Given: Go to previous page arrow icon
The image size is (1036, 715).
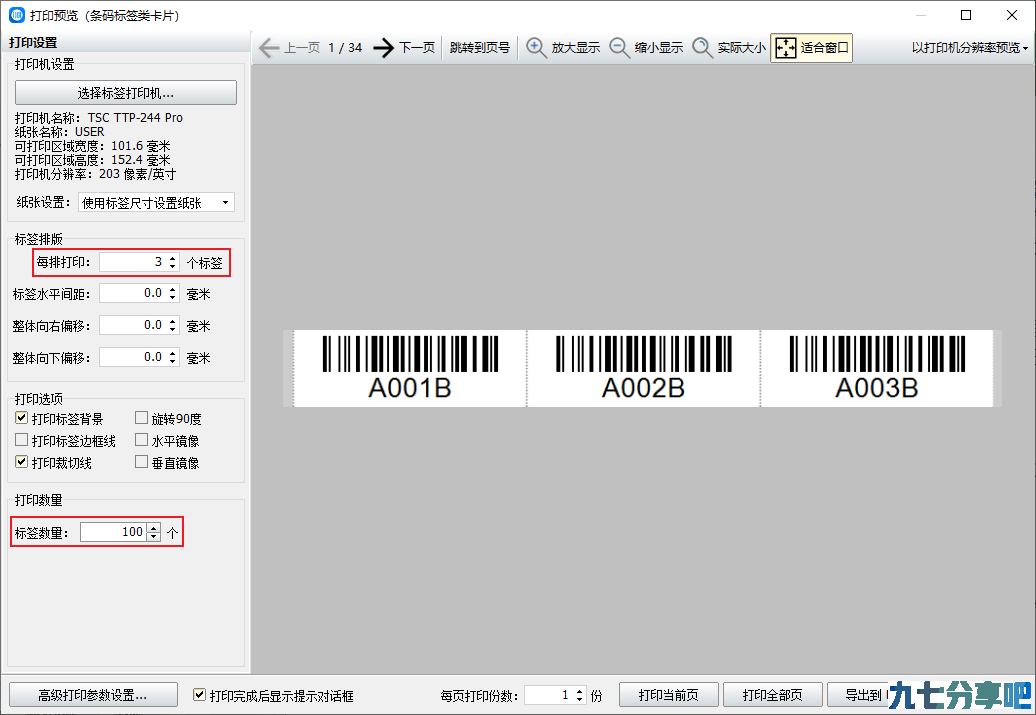Looking at the screenshot, I should (x=269, y=48).
